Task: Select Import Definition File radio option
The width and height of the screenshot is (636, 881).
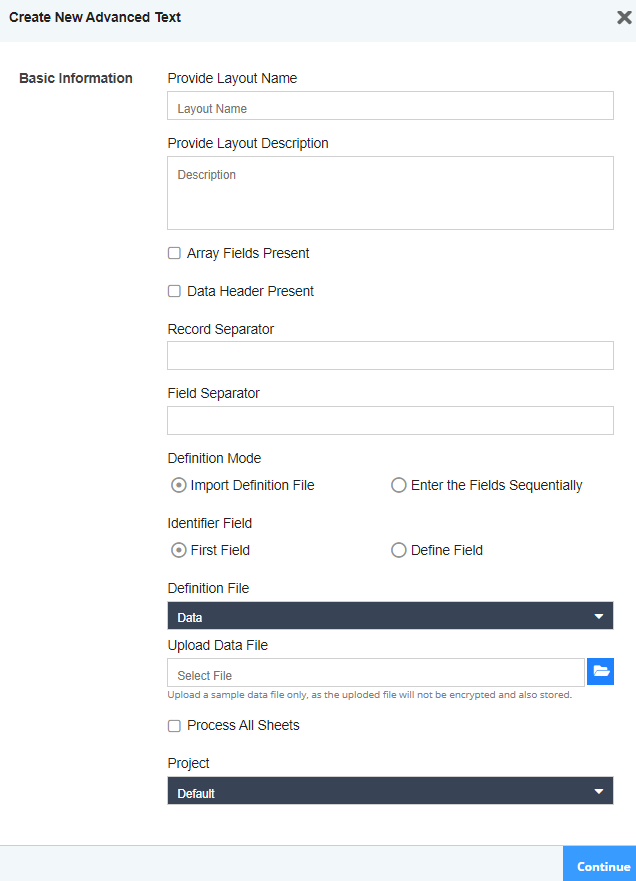Action: [179, 486]
